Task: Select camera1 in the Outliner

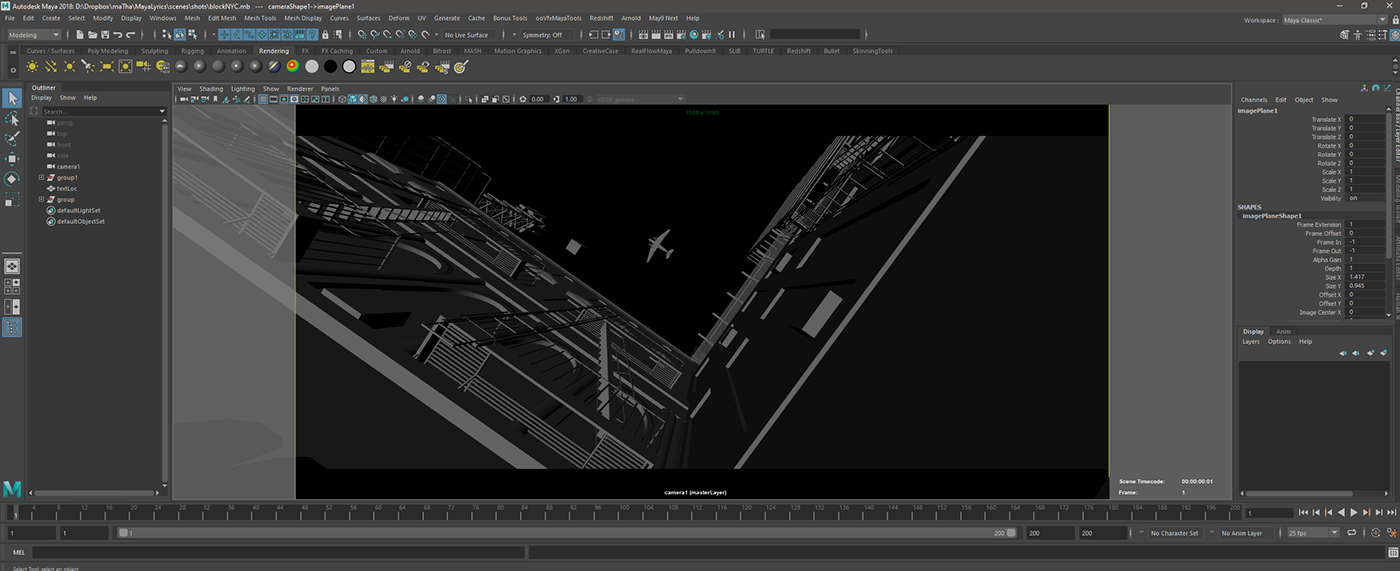Action: point(68,167)
